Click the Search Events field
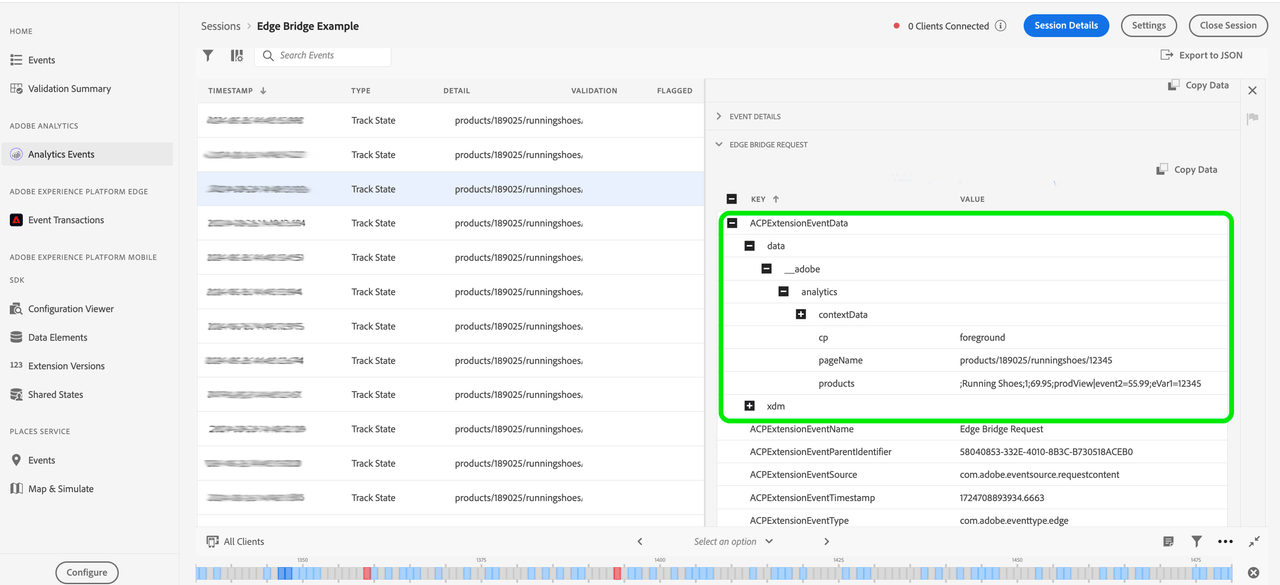The height and width of the screenshot is (585, 1280). pos(323,56)
